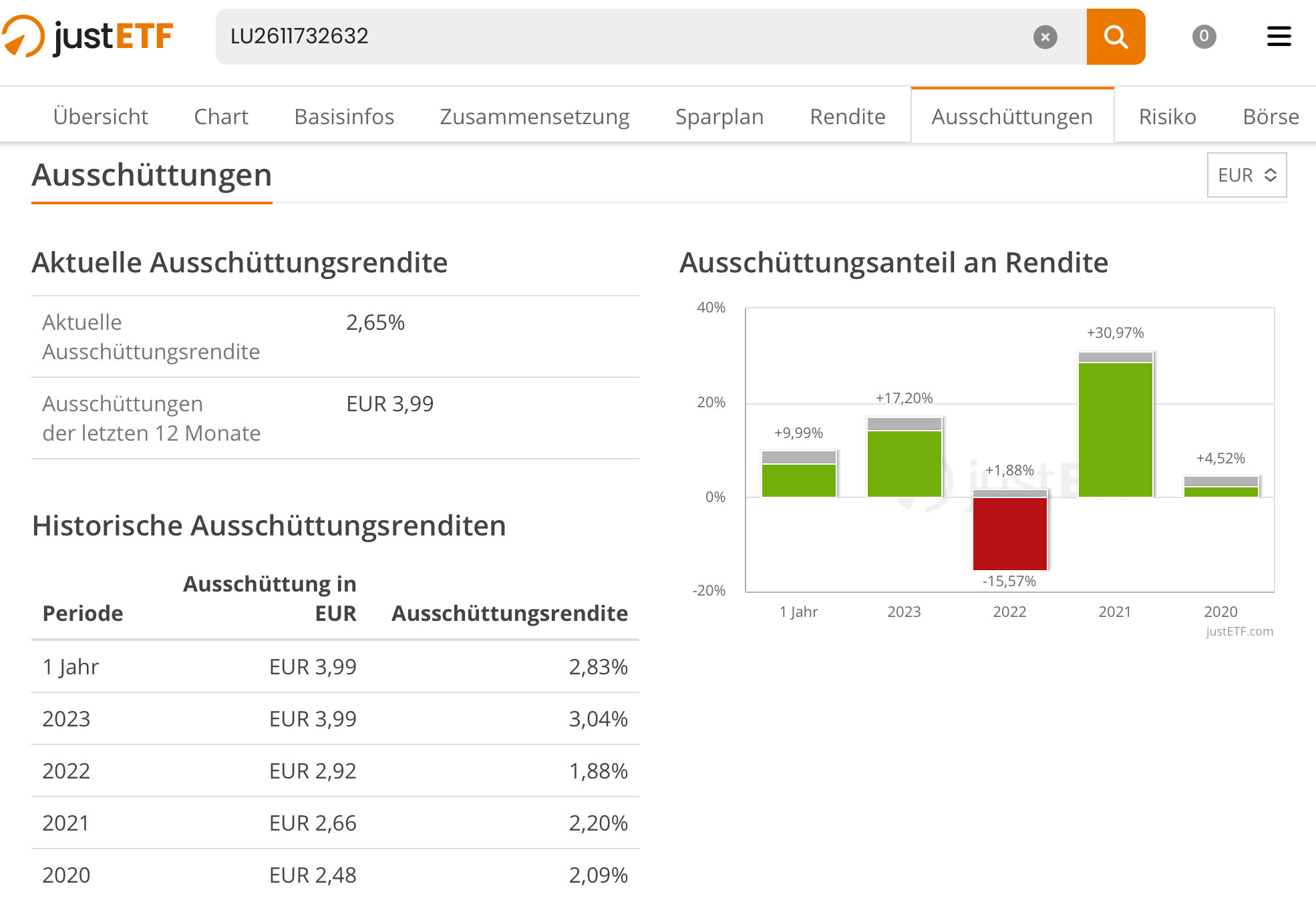Click the 1 Jahr bar in chart
Viewport: 1316px width, 898px height.
[x=798, y=479]
